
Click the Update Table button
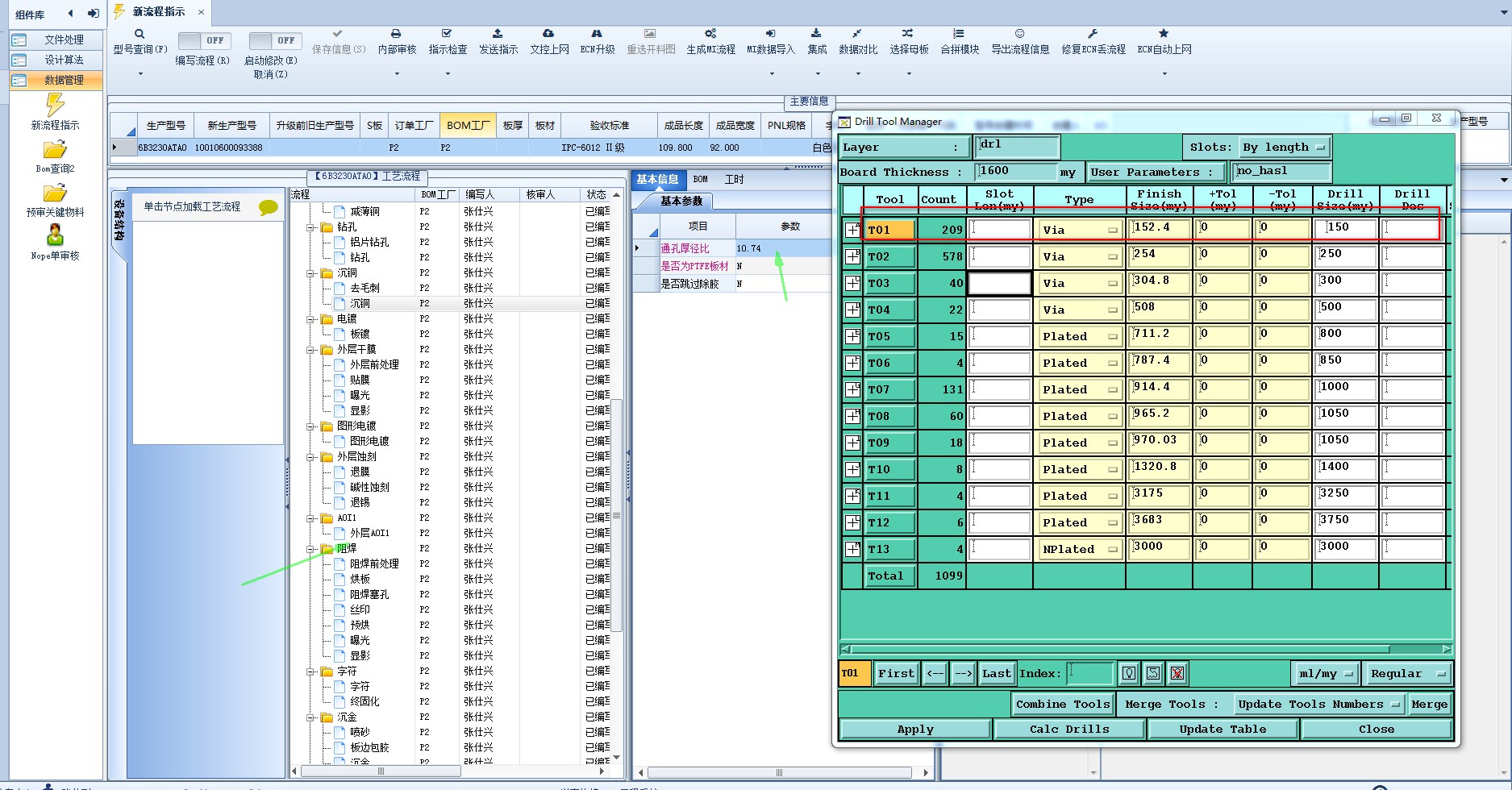coord(1223,729)
